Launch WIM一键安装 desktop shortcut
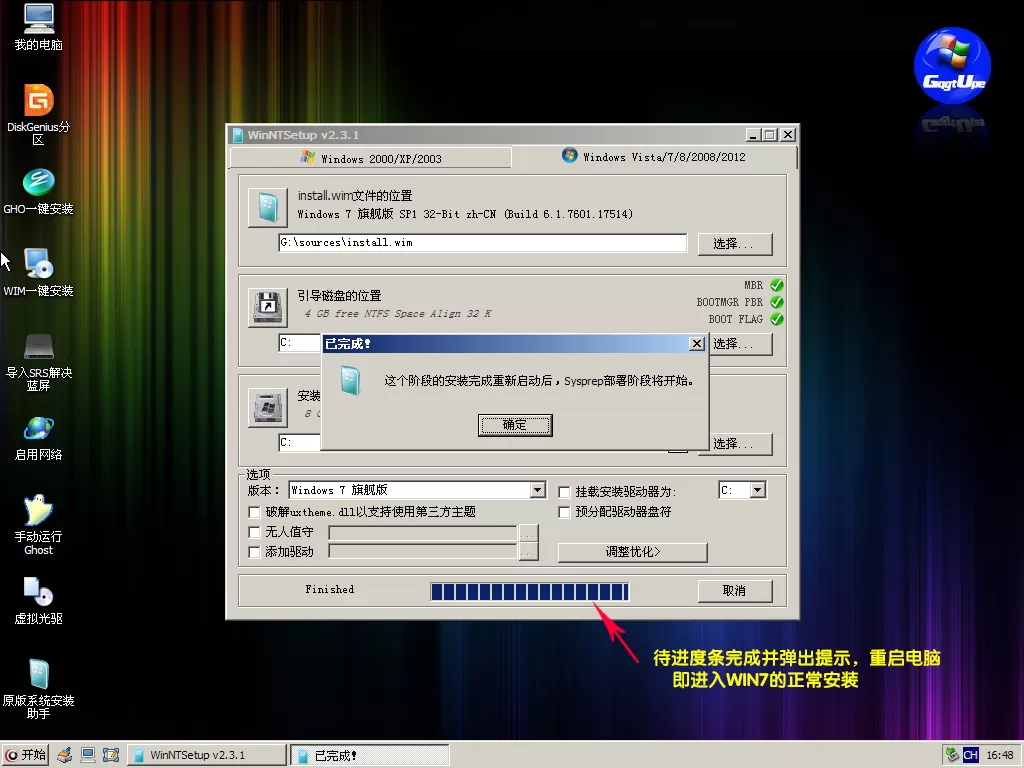Image resolution: width=1024 pixels, height=768 pixels. point(38,265)
